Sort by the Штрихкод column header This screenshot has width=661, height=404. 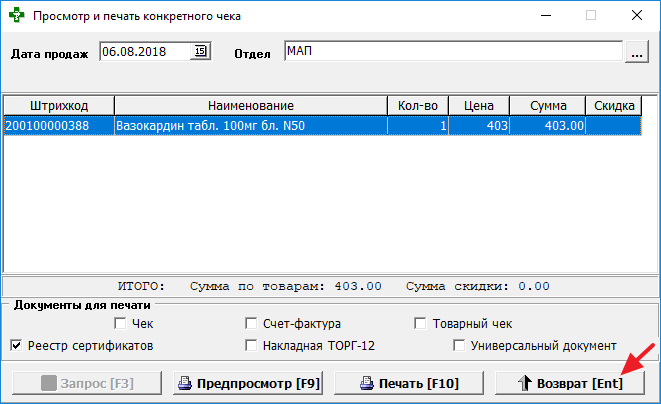[59, 105]
